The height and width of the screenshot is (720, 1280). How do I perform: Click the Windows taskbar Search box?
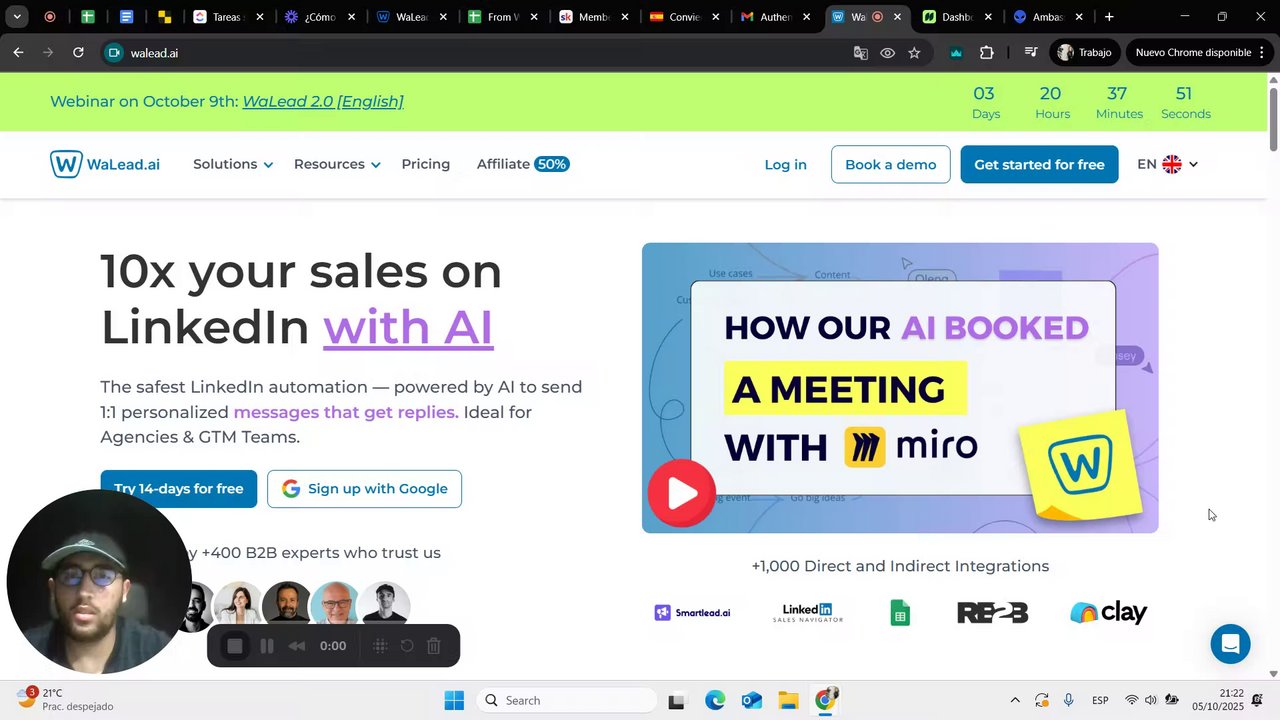pyautogui.click(x=566, y=700)
